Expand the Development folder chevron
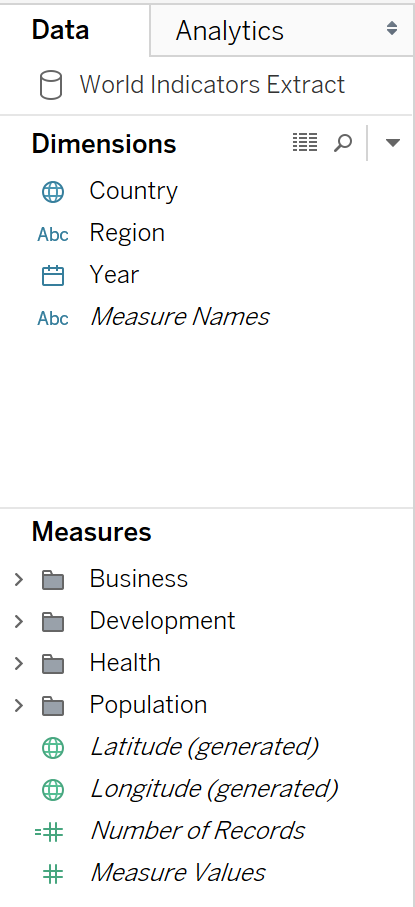Image resolution: width=415 pixels, height=907 pixels. tap(19, 621)
